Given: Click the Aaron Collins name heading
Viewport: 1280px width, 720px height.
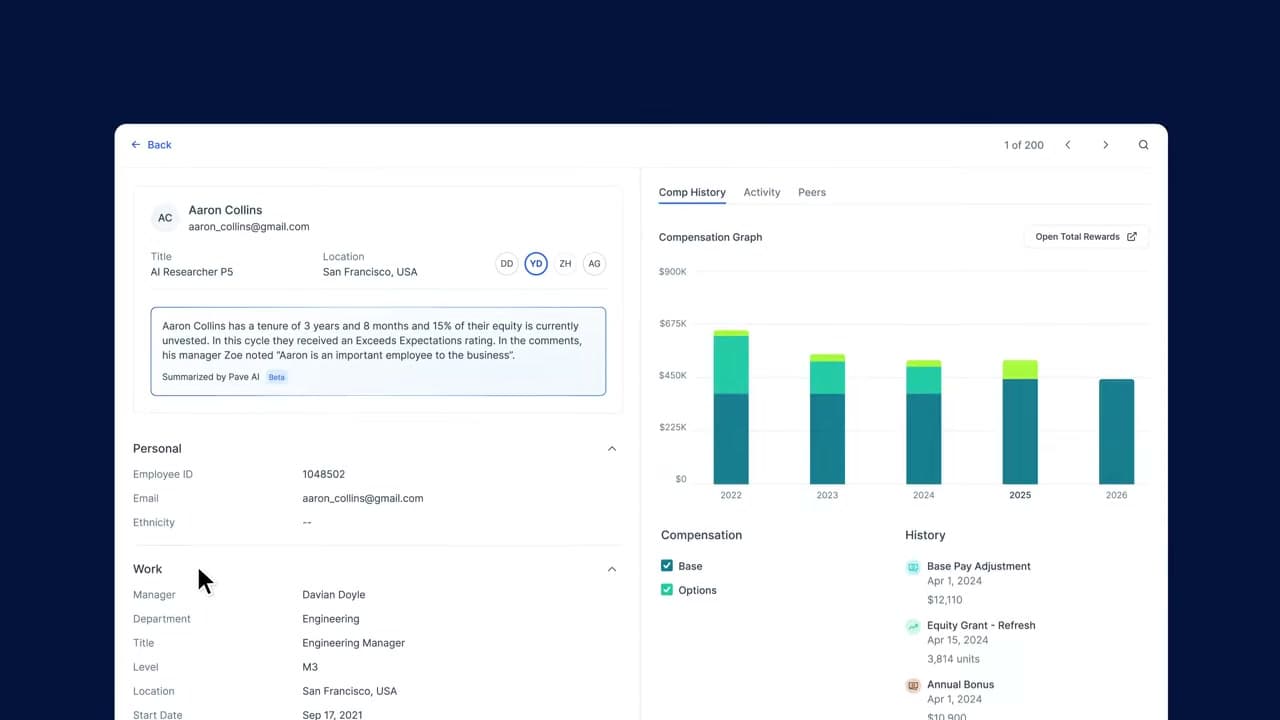Looking at the screenshot, I should [225, 210].
